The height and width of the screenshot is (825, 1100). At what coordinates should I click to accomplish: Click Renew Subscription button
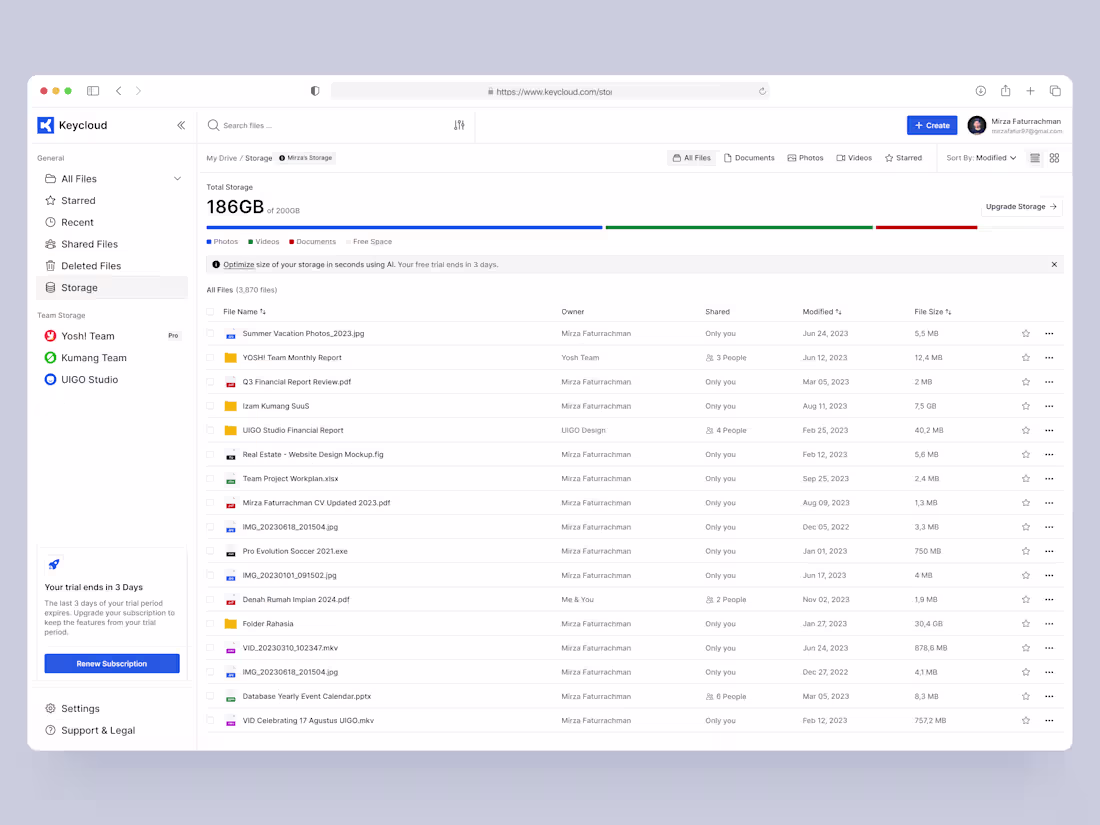pos(111,663)
